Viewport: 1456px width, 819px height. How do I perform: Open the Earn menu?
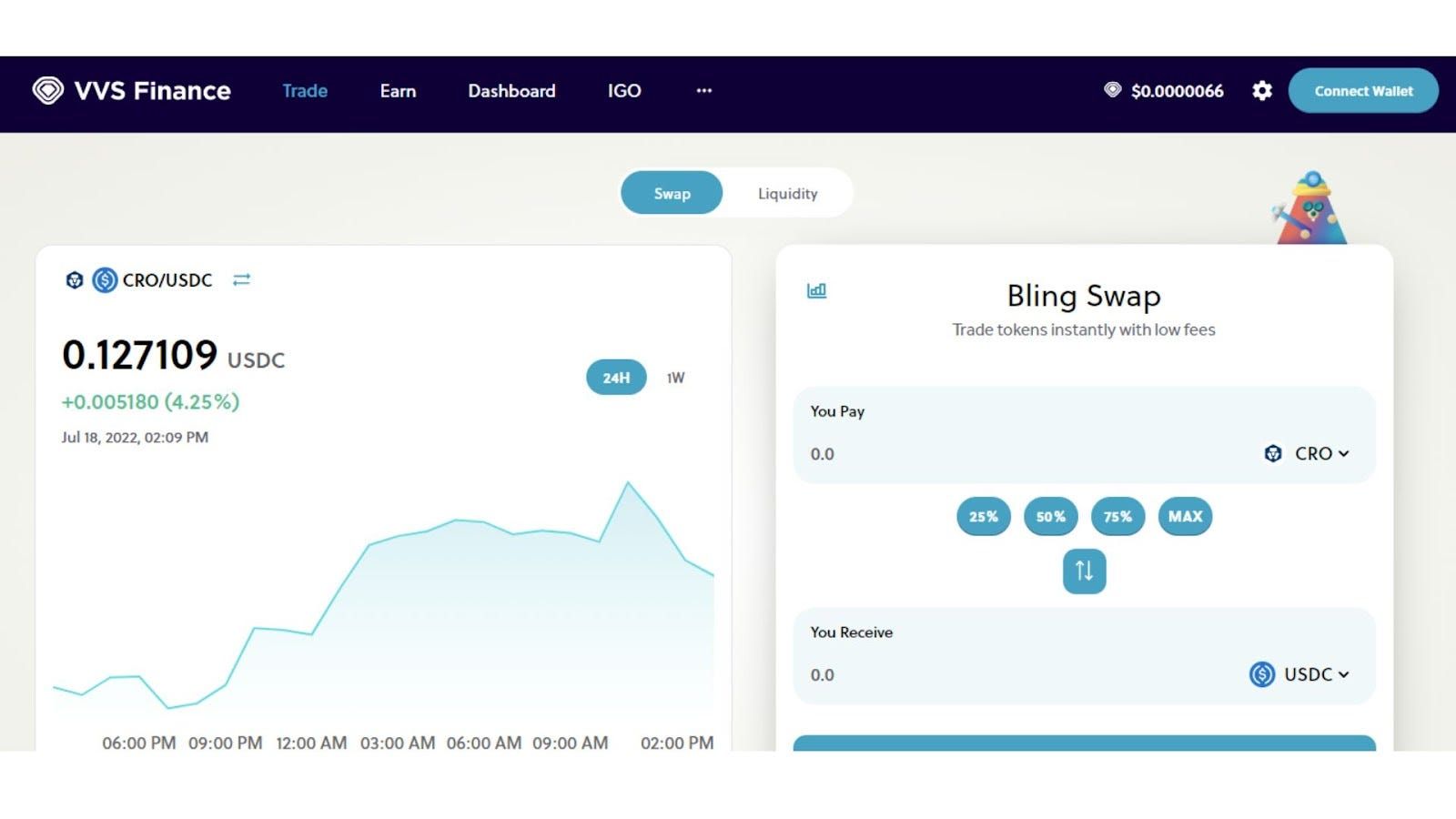tap(398, 91)
